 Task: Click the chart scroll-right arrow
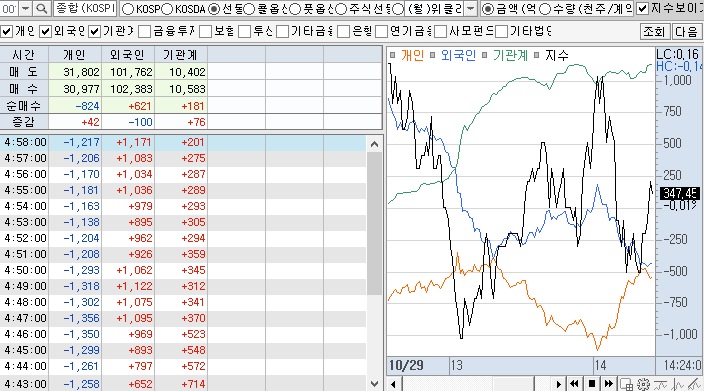coord(558,384)
